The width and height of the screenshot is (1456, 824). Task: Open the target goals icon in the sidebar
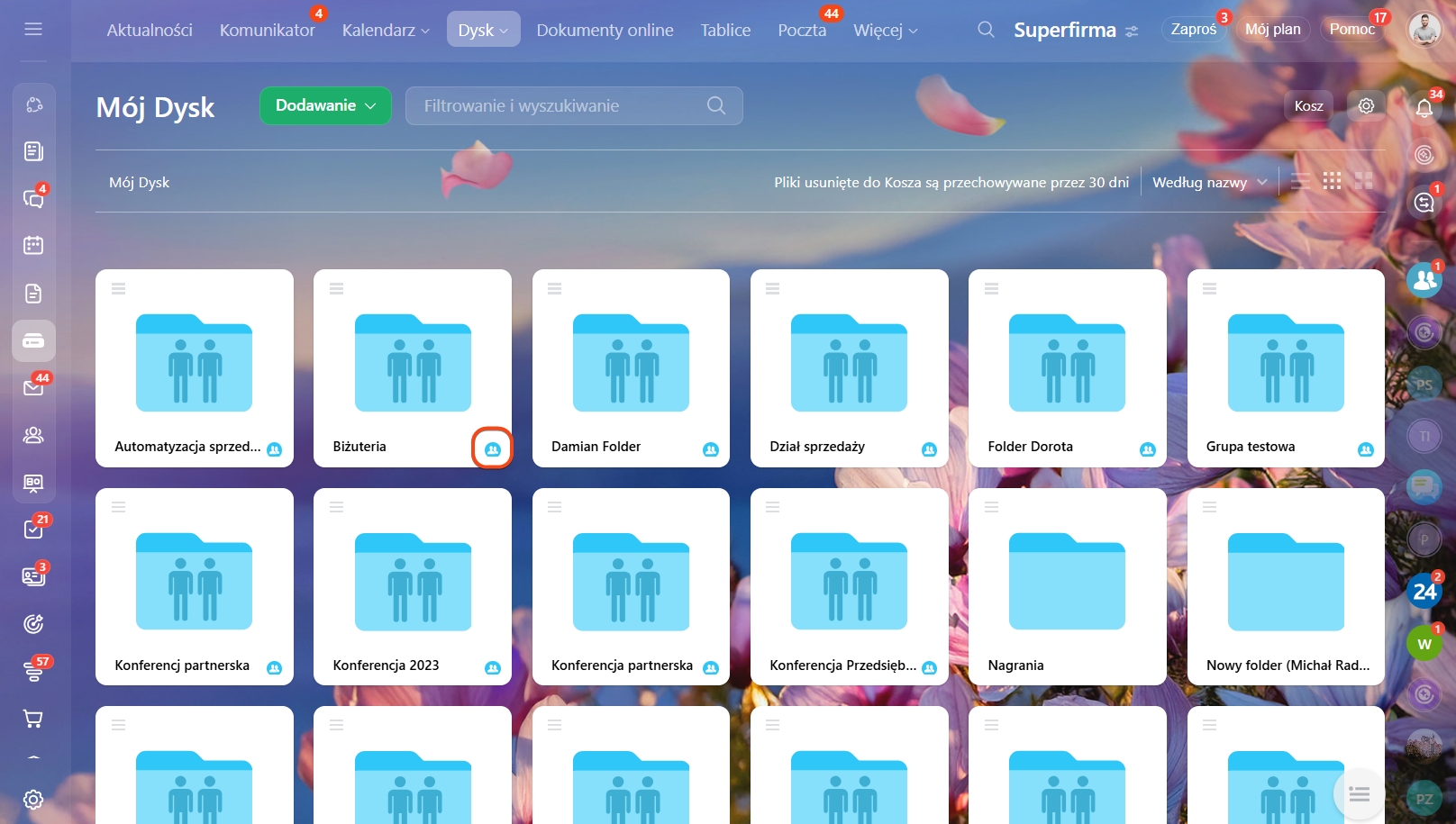pos(33,623)
